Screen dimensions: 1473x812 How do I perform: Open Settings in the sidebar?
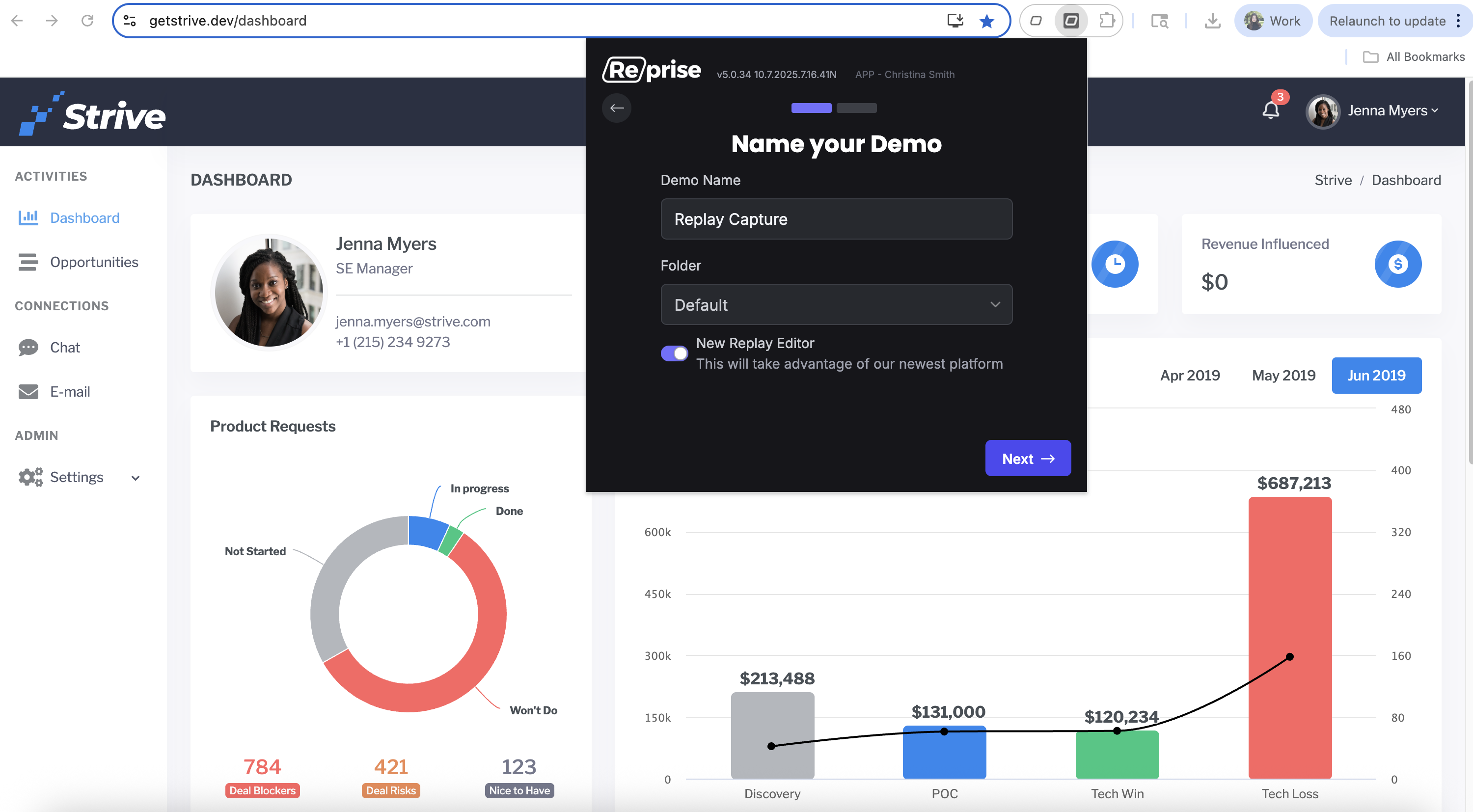[77, 477]
